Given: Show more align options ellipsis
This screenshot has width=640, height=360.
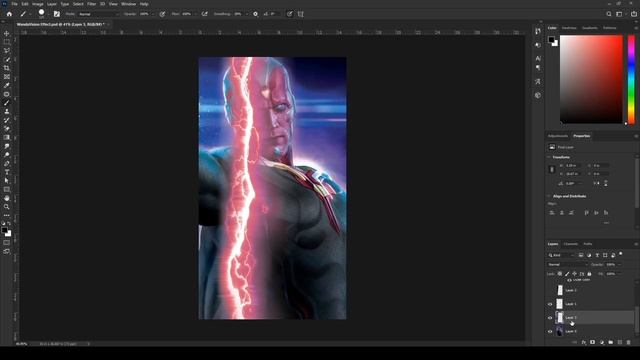Looking at the screenshot, I should click(x=606, y=223).
